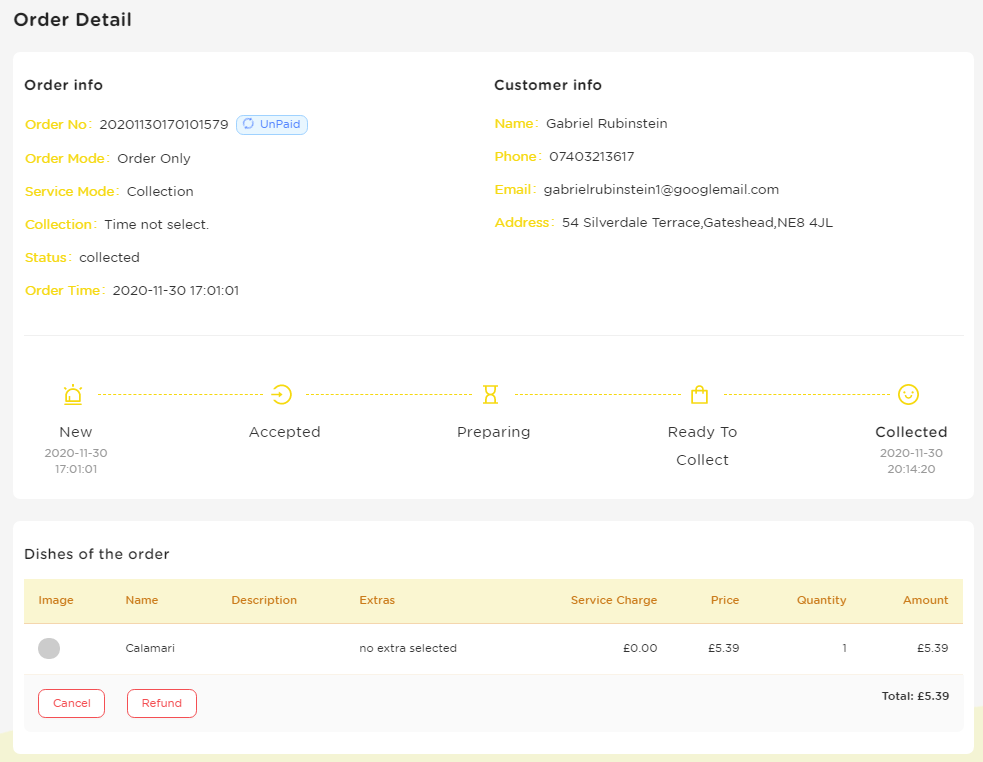Screen dimensions: 983x762
Task: Click the order time 2020-11-30 17:01:01
Action: click(x=176, y=290)
